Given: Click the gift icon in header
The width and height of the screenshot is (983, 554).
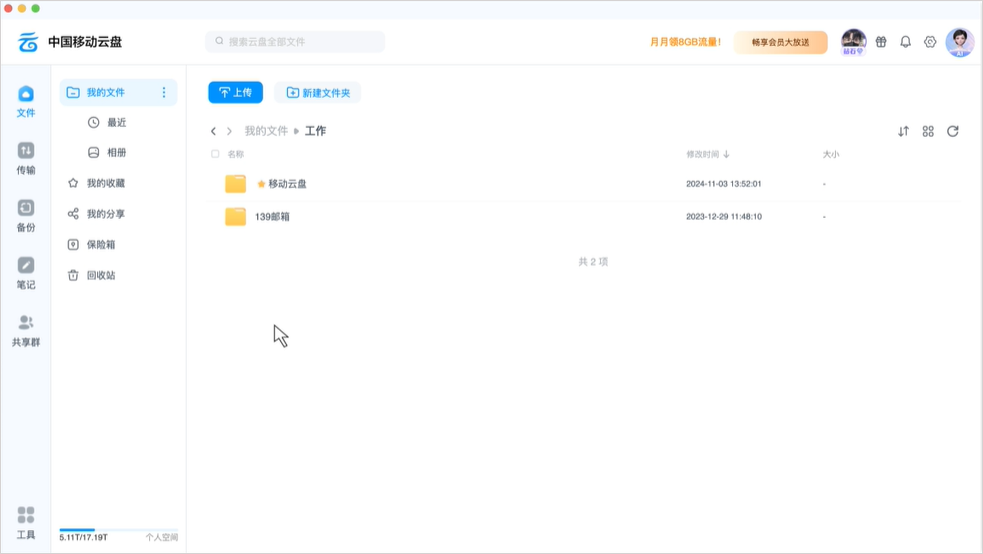Looking at the screenshot, I should (x=881, y=42).
